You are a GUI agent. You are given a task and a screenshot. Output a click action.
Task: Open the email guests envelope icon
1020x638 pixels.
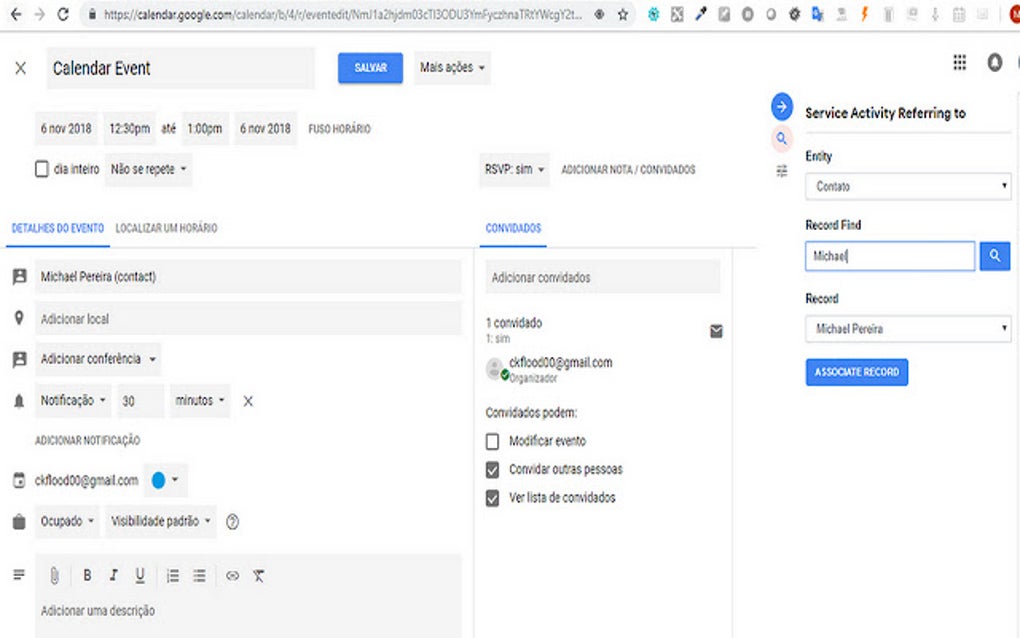[716, 331]
